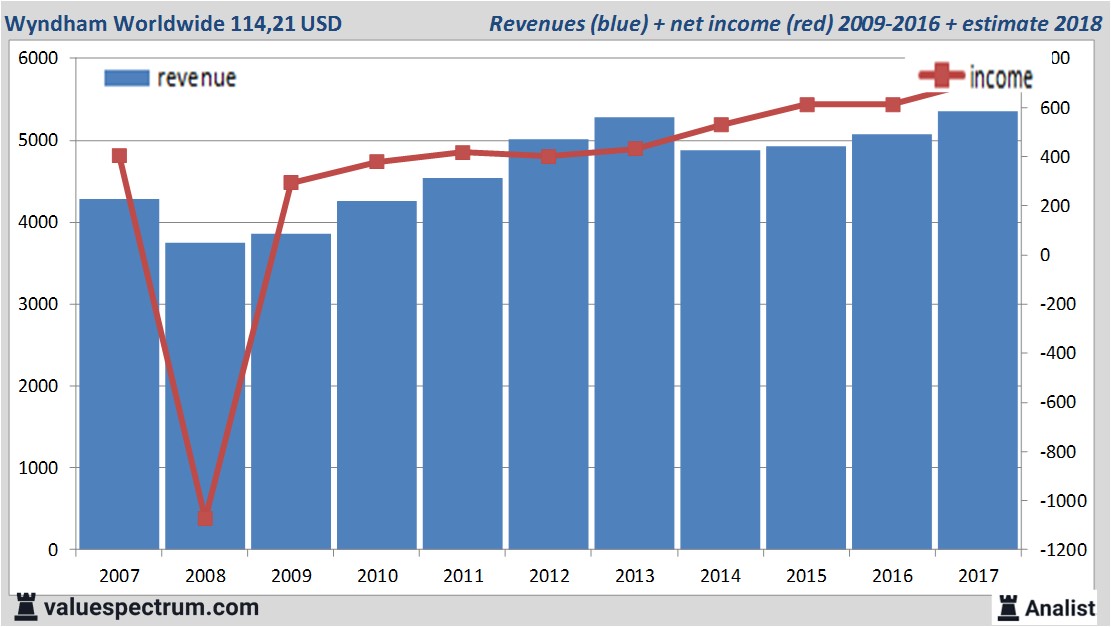Click the 'revenue' legend label

click(x=196, y=78)
